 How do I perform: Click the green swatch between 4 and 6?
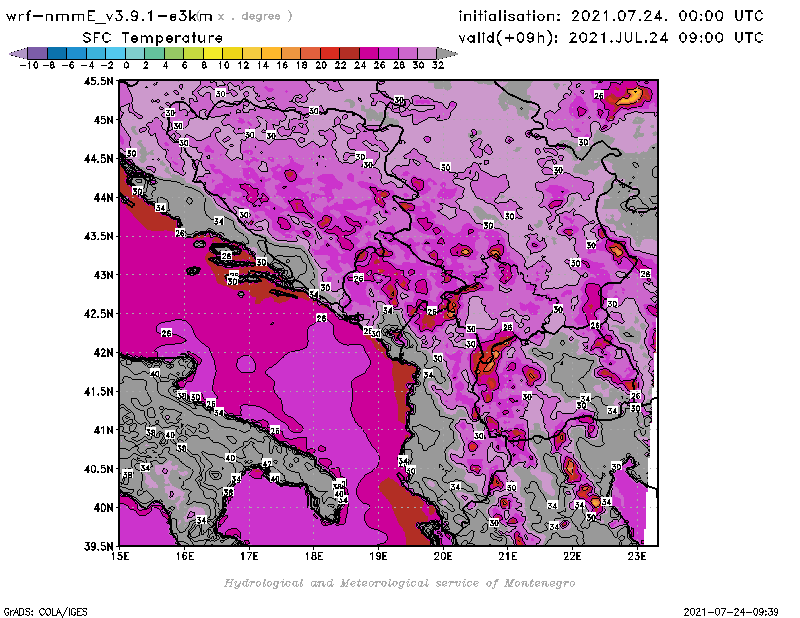click(175, 52)
